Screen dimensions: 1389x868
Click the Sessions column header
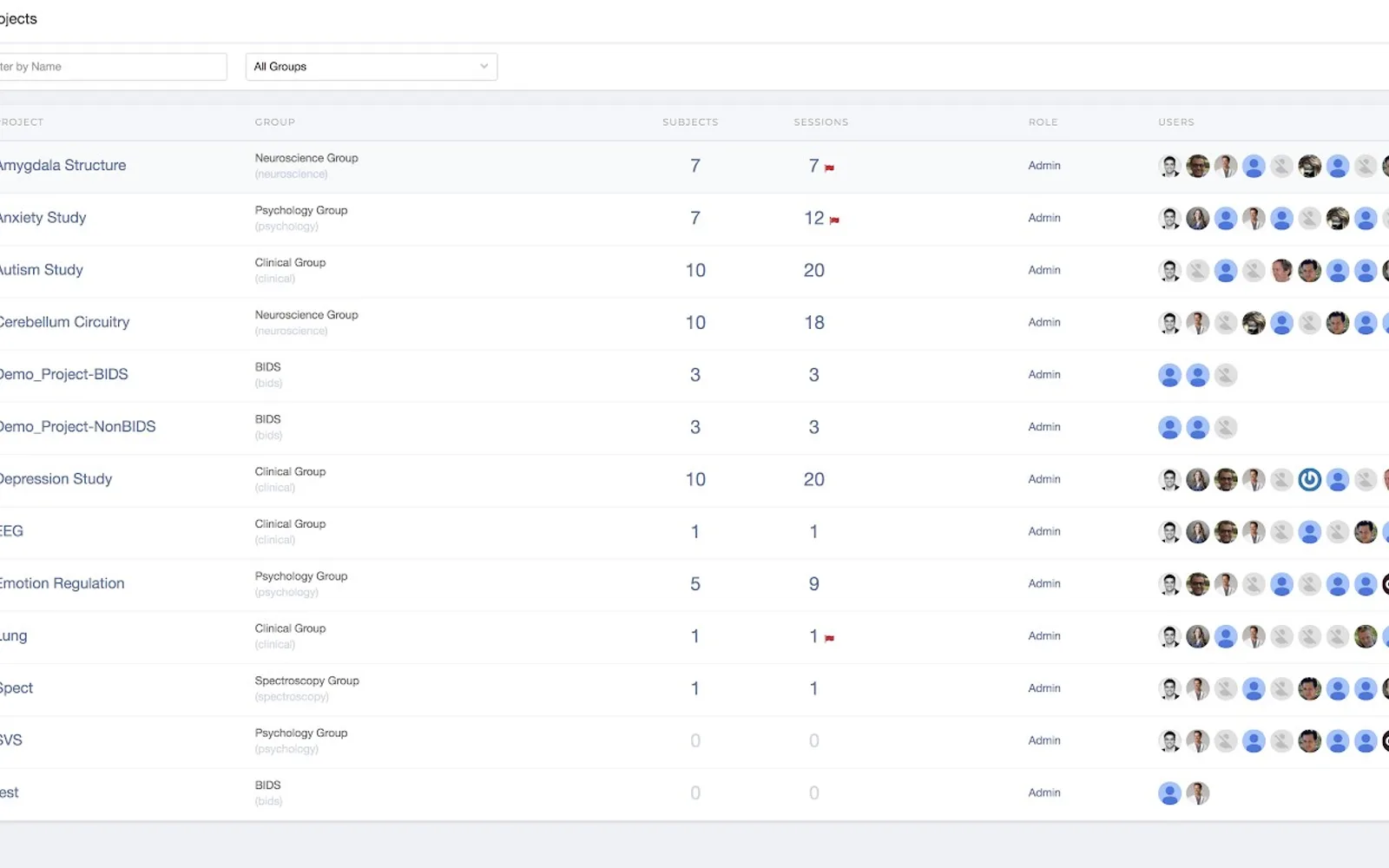point(821,122)
